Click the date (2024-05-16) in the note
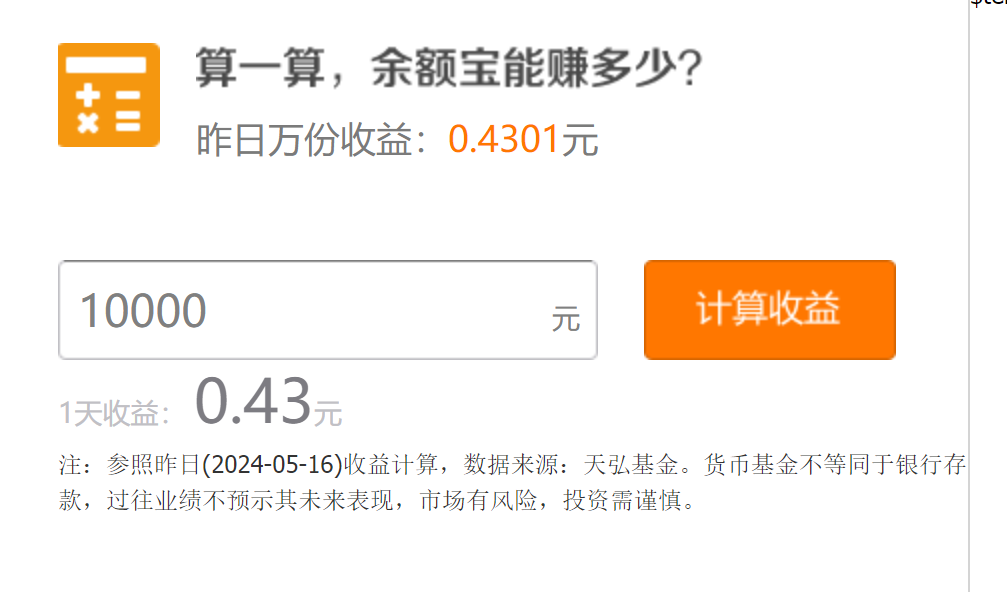The height and width of the screenshot is (592, 1007). (x=272, y=464)
